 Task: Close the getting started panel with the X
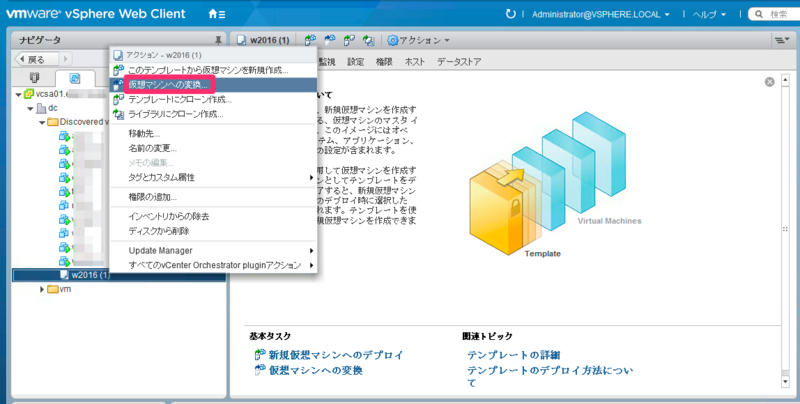click(769, 82)
